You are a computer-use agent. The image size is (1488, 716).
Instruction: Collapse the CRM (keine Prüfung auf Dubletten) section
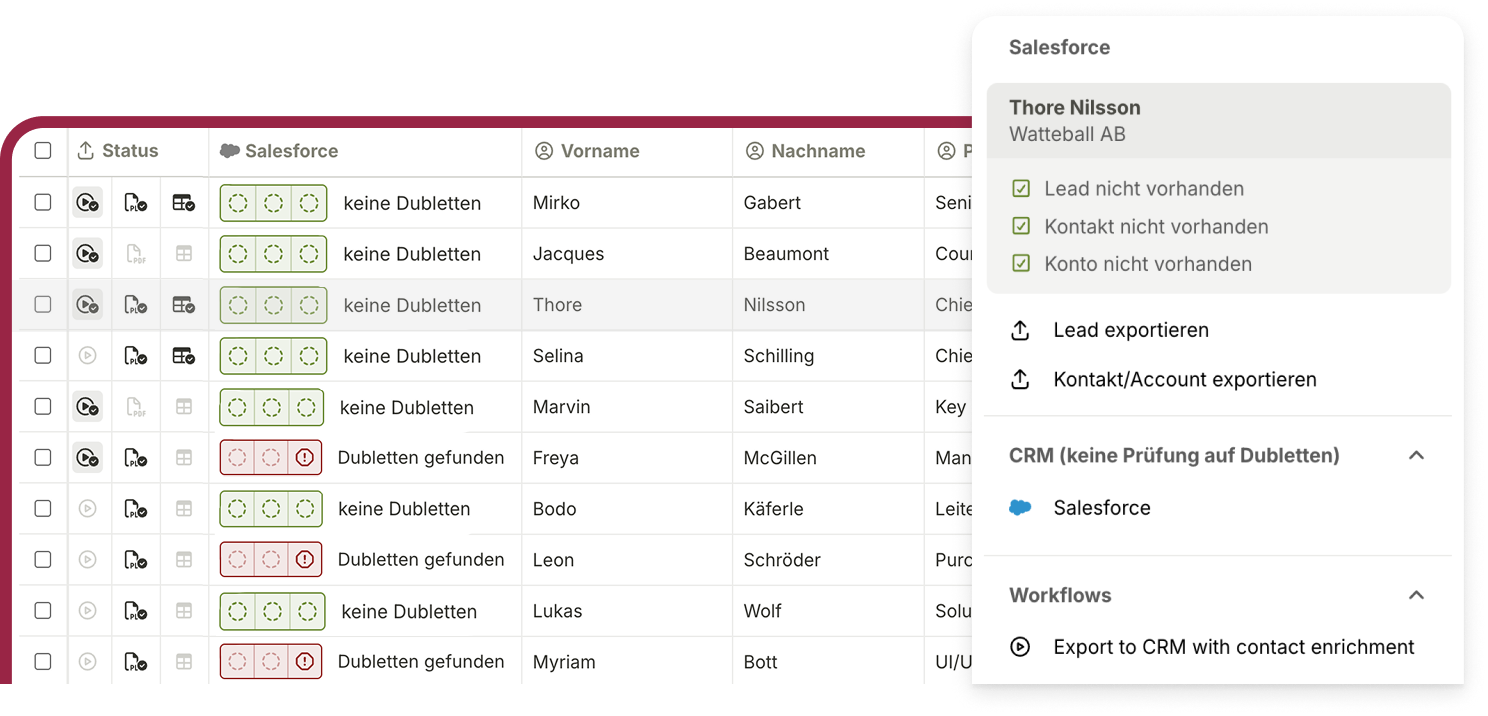pyautogui.click(x=1415, y=456)
